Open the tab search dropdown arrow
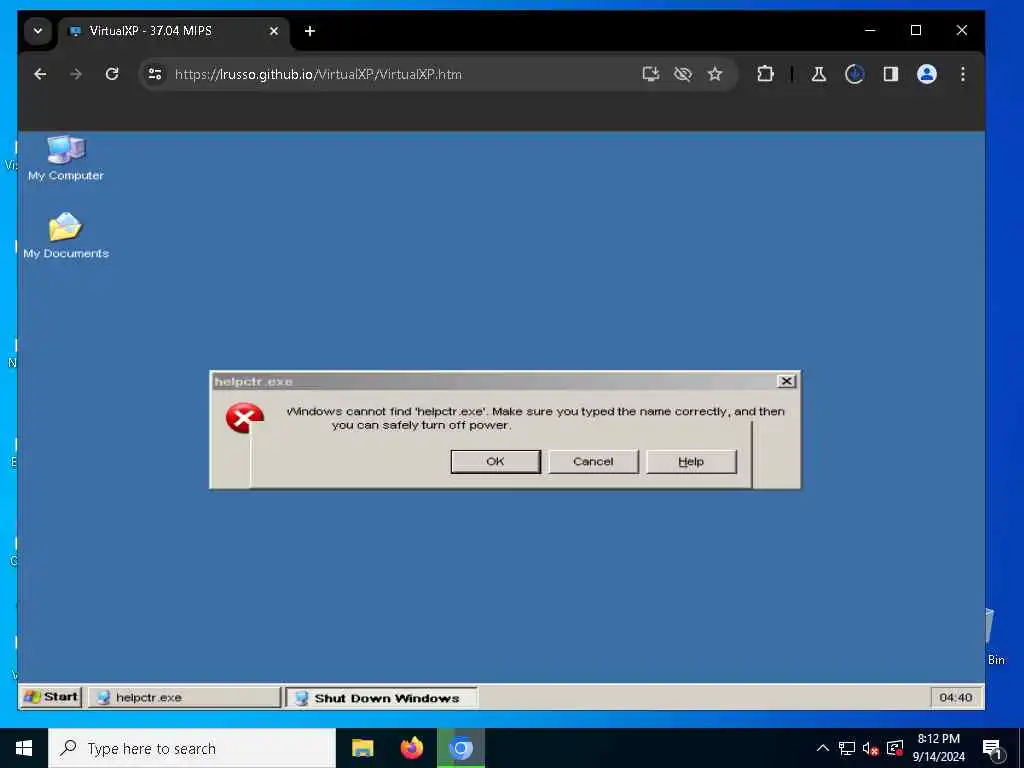The height and width of the screenshot is (768, 1024). 38,31
